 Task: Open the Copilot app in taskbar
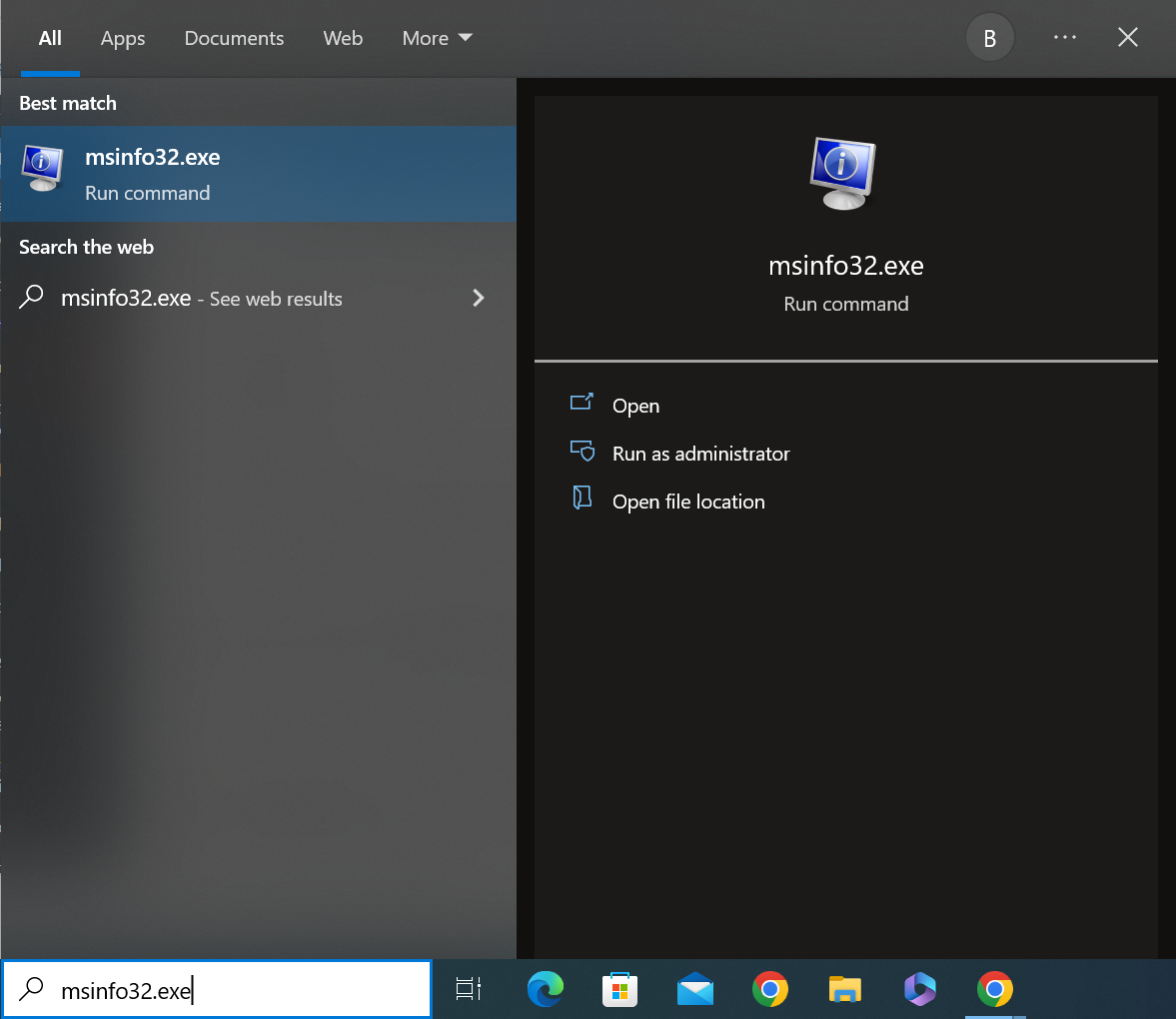click(x=919, y=989)
